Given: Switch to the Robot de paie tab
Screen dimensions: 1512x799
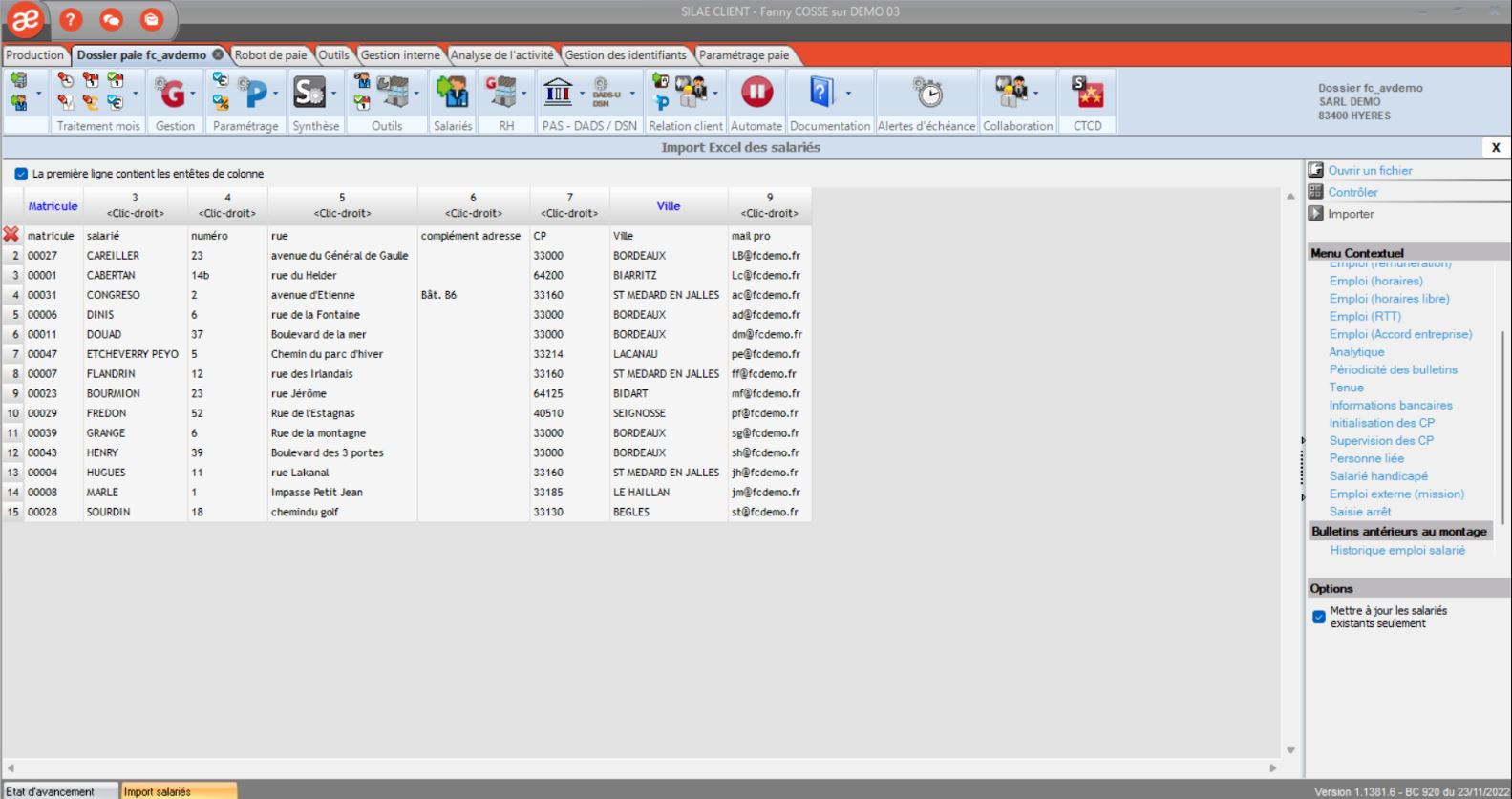Looking at the screenshot, I should (x=270, y=55).
